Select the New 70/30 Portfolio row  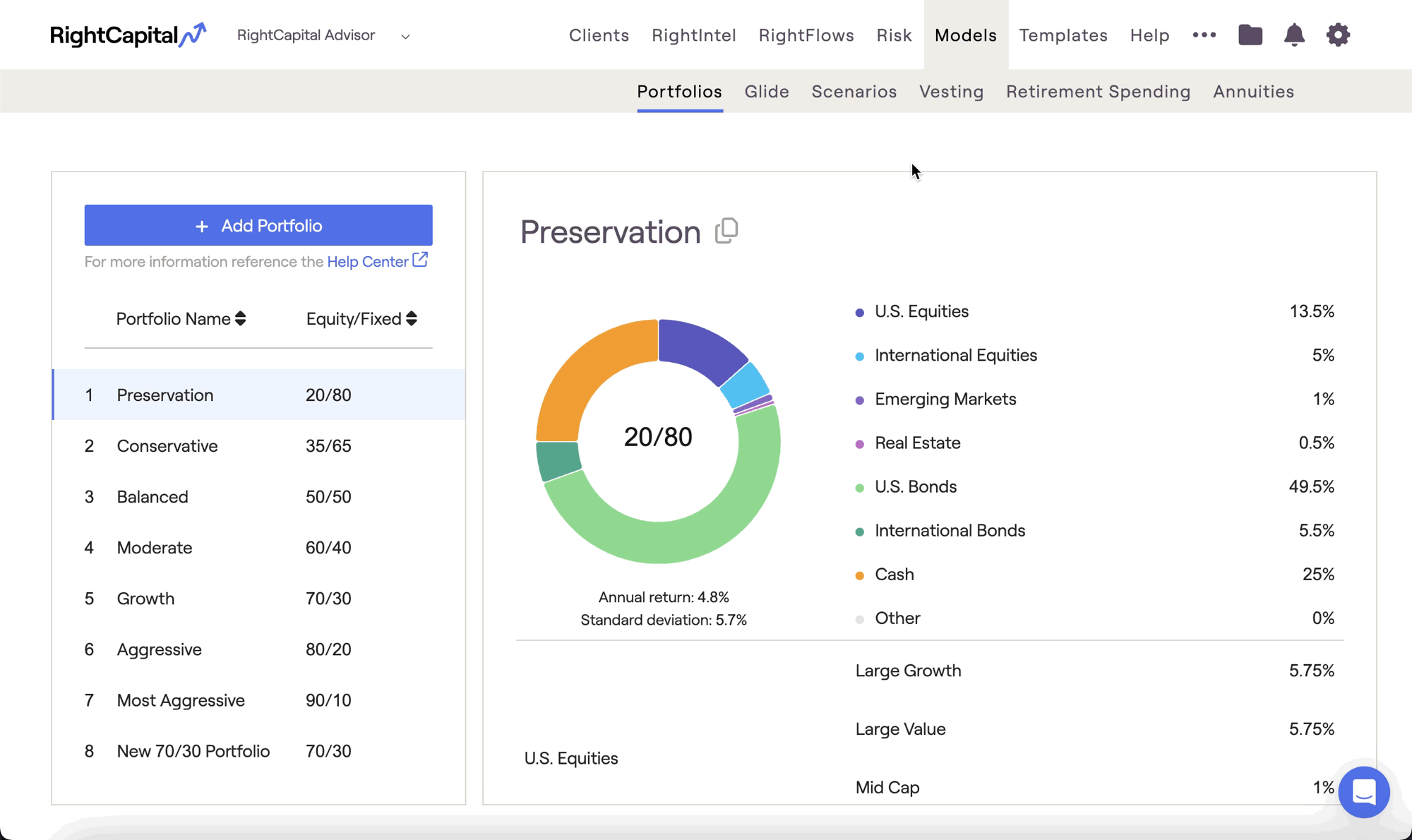click(x=258, y=750)
